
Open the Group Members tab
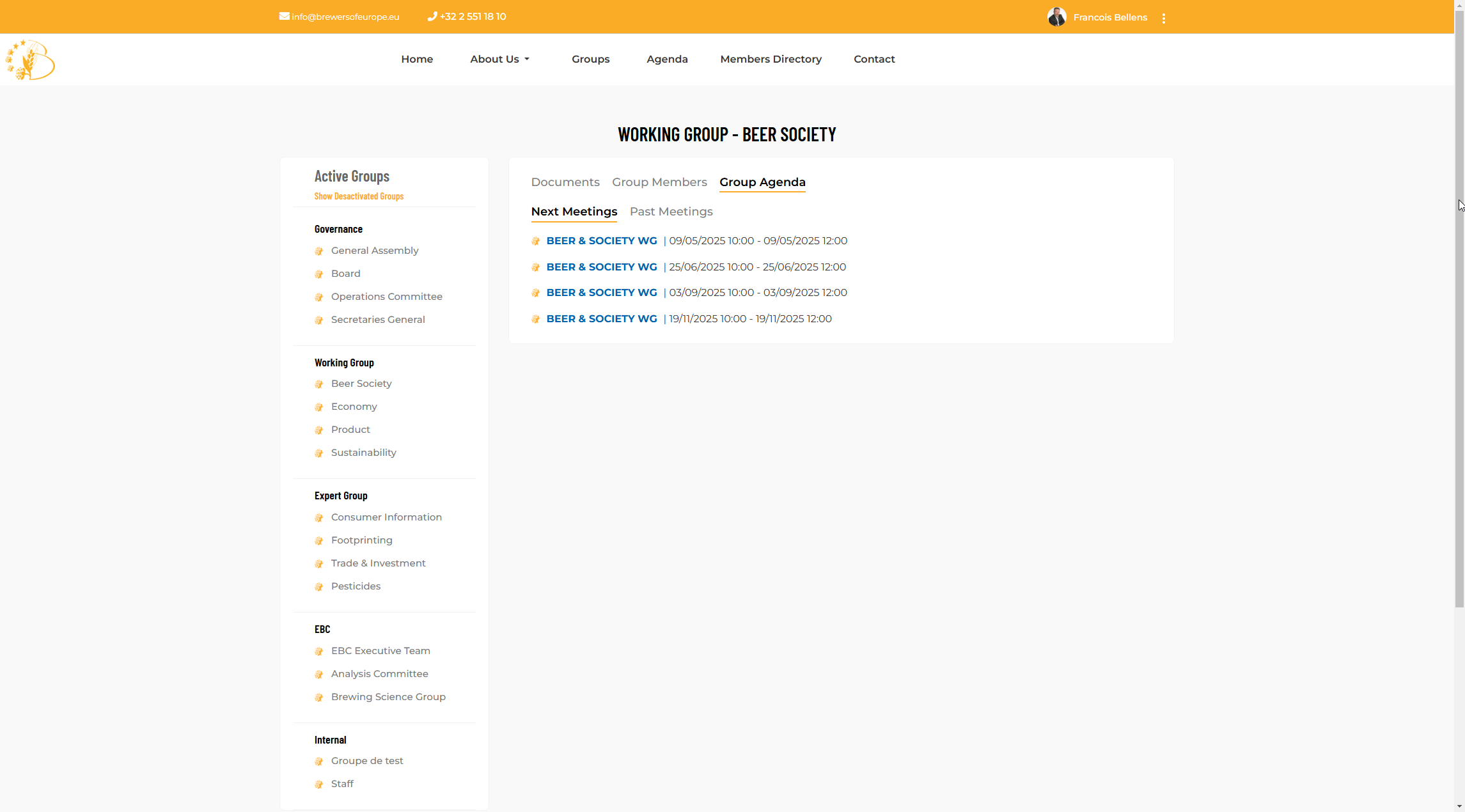[x=659, y=182]
